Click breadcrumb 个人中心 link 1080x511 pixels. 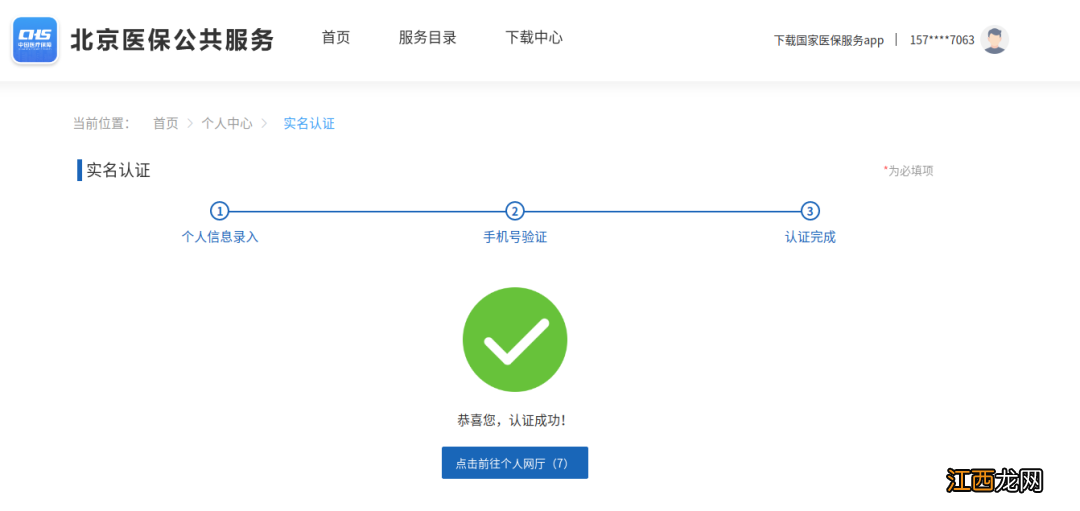coord(227,124)
